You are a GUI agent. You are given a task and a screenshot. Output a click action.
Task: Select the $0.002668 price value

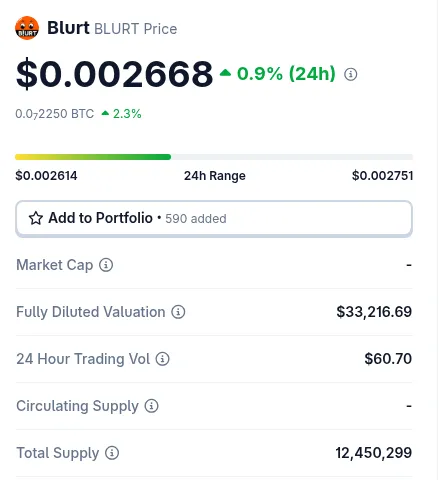tap(114, 74)
